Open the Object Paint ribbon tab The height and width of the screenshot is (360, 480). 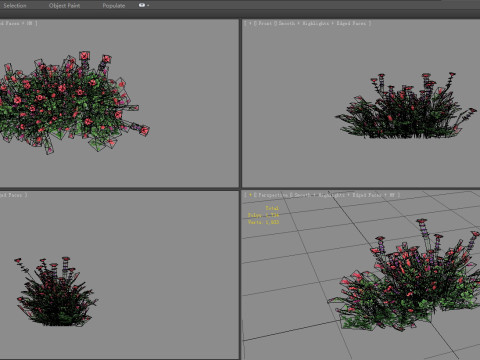click(x=64, y=6)
